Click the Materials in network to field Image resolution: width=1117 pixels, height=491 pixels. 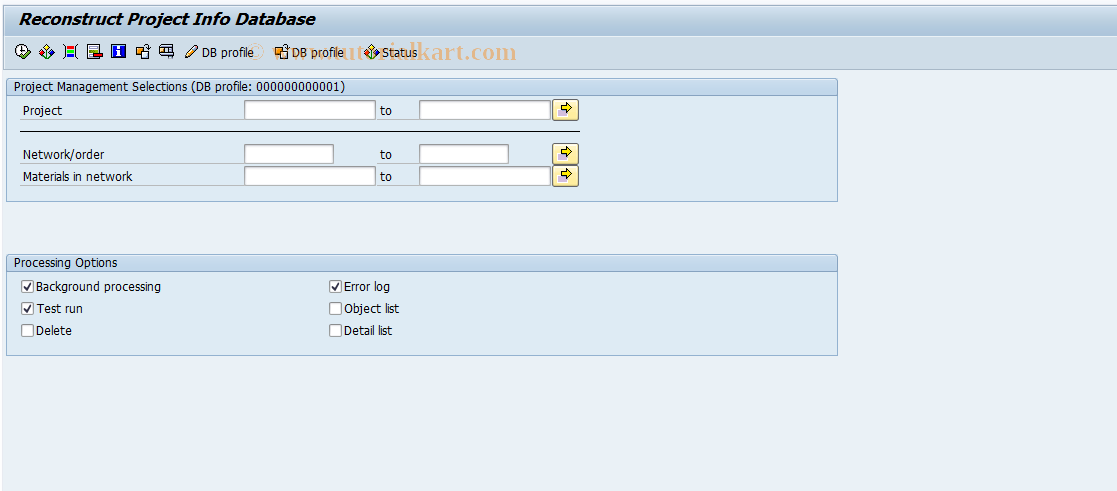click(x=485, y=176)
